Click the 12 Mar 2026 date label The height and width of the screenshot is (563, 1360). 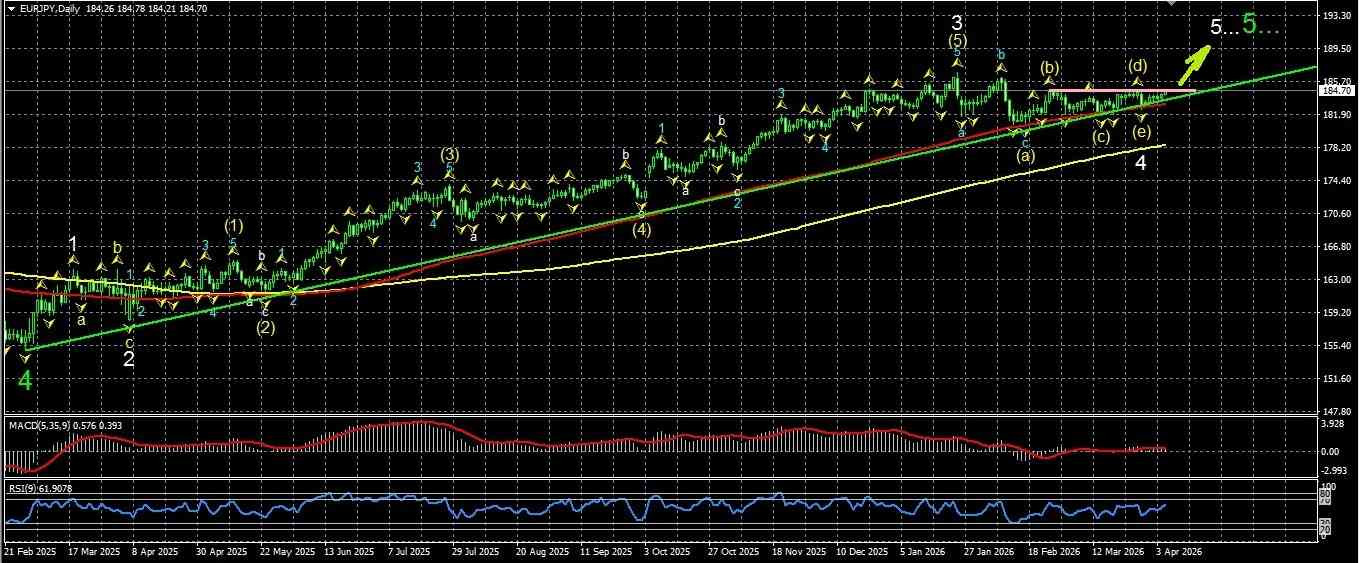tap(1118, 551)
